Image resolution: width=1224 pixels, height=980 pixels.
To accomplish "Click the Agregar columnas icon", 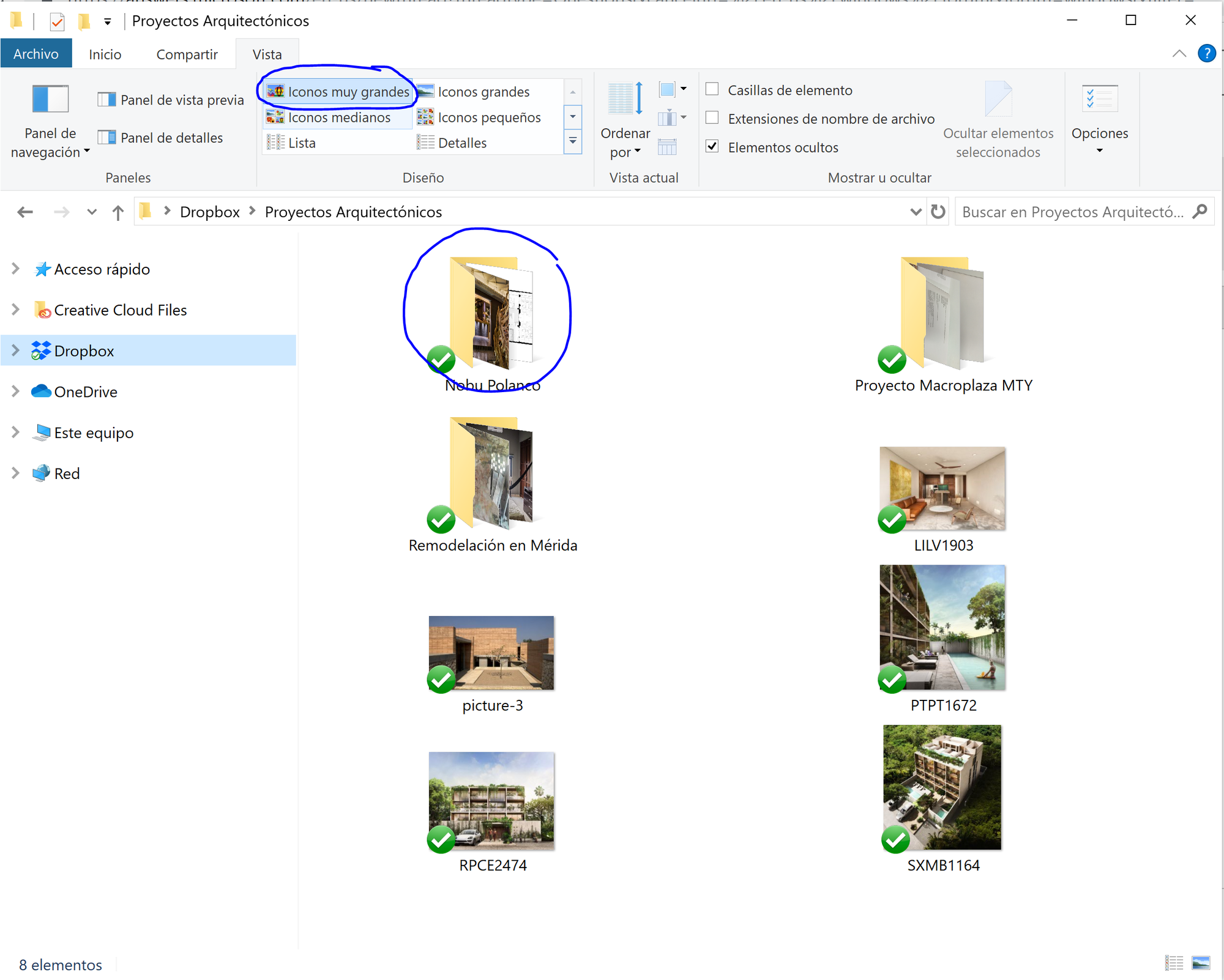I will [672, 117].
